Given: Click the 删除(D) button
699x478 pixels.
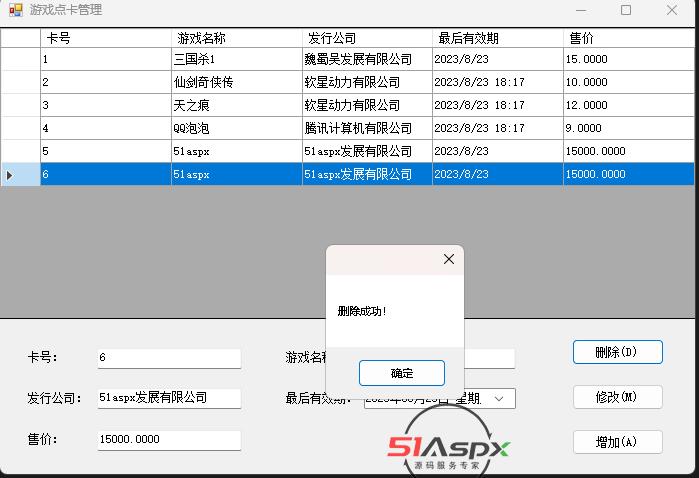Looking at the screenshot, I should pos(617,352).
